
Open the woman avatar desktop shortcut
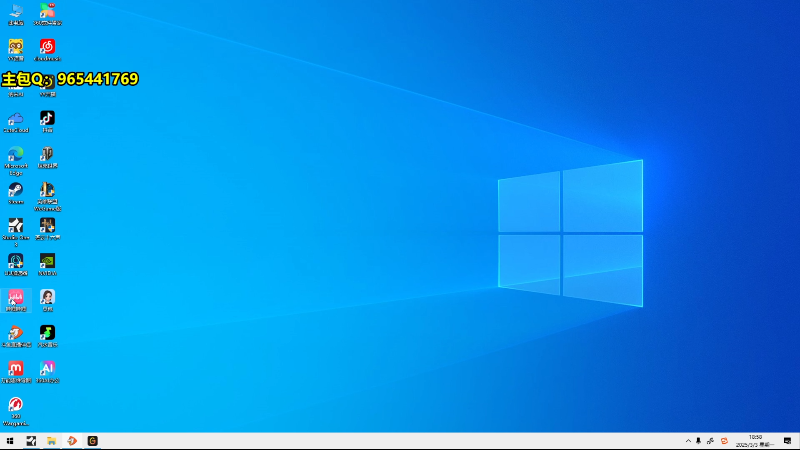[x=47, y=300]
